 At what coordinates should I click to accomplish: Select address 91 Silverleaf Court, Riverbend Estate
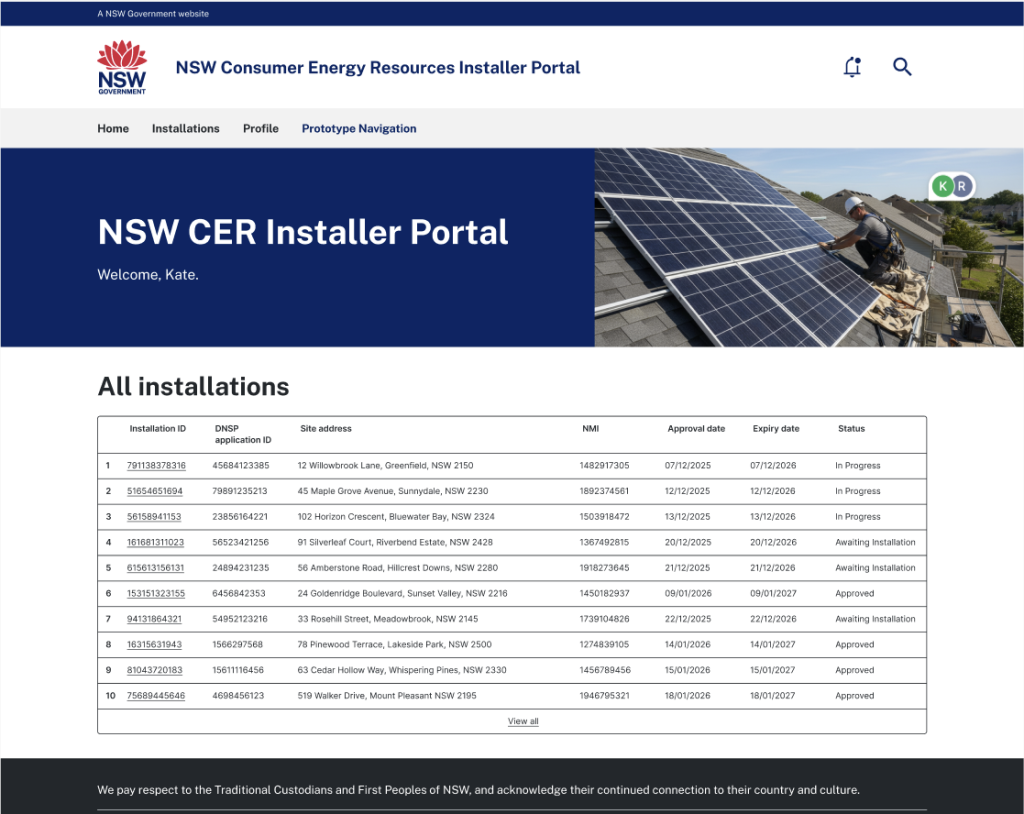395,542
